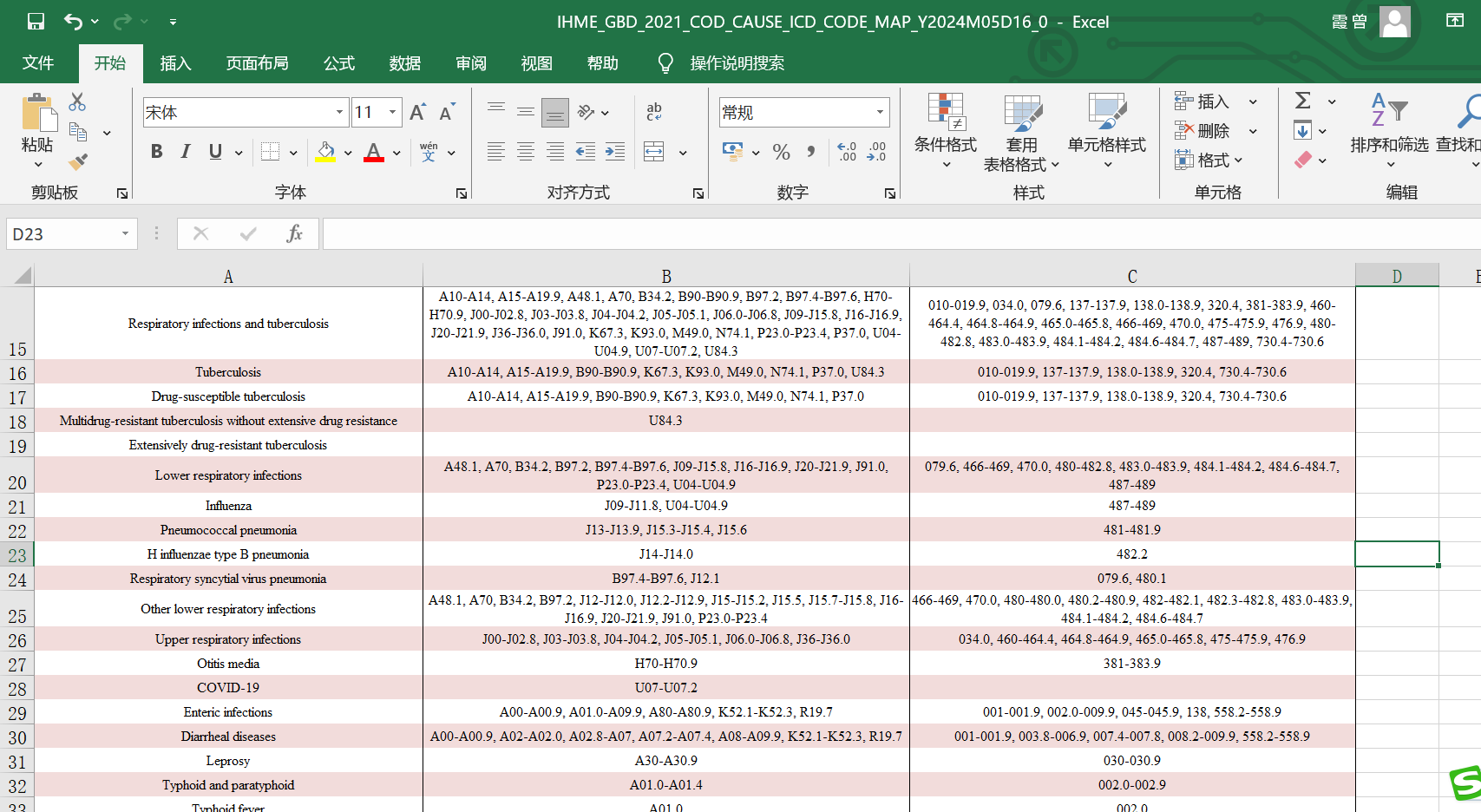This screenshot has height=812, width=1481.
Task: Click the AutoSum sigma icon
Action: coord(1302,101)
